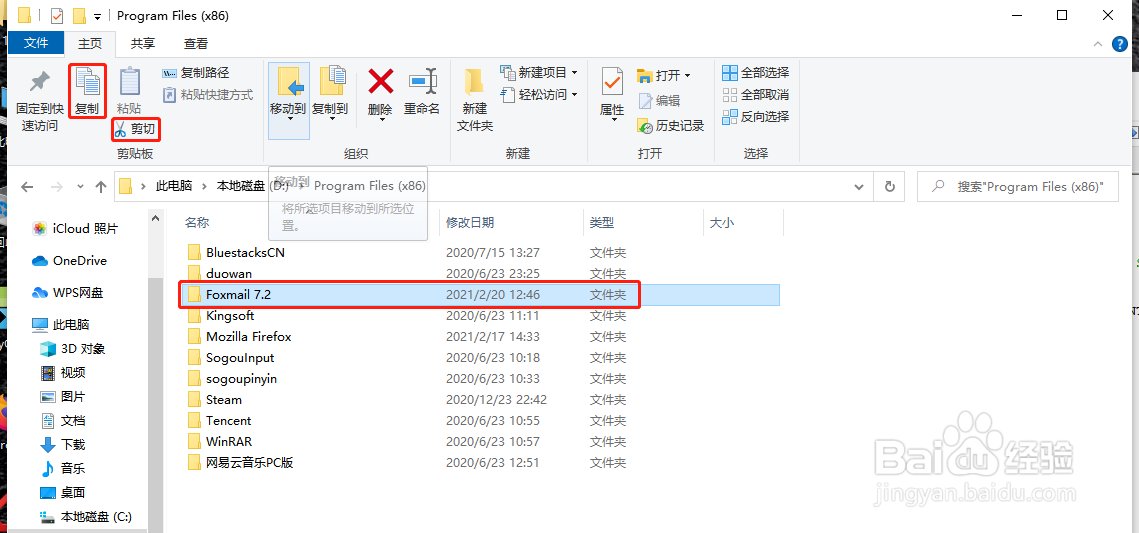The width and height of the screenshot is (1139, 533).
Task: Expand the address bar history dropdown
Action: click(x=861, y=187)
